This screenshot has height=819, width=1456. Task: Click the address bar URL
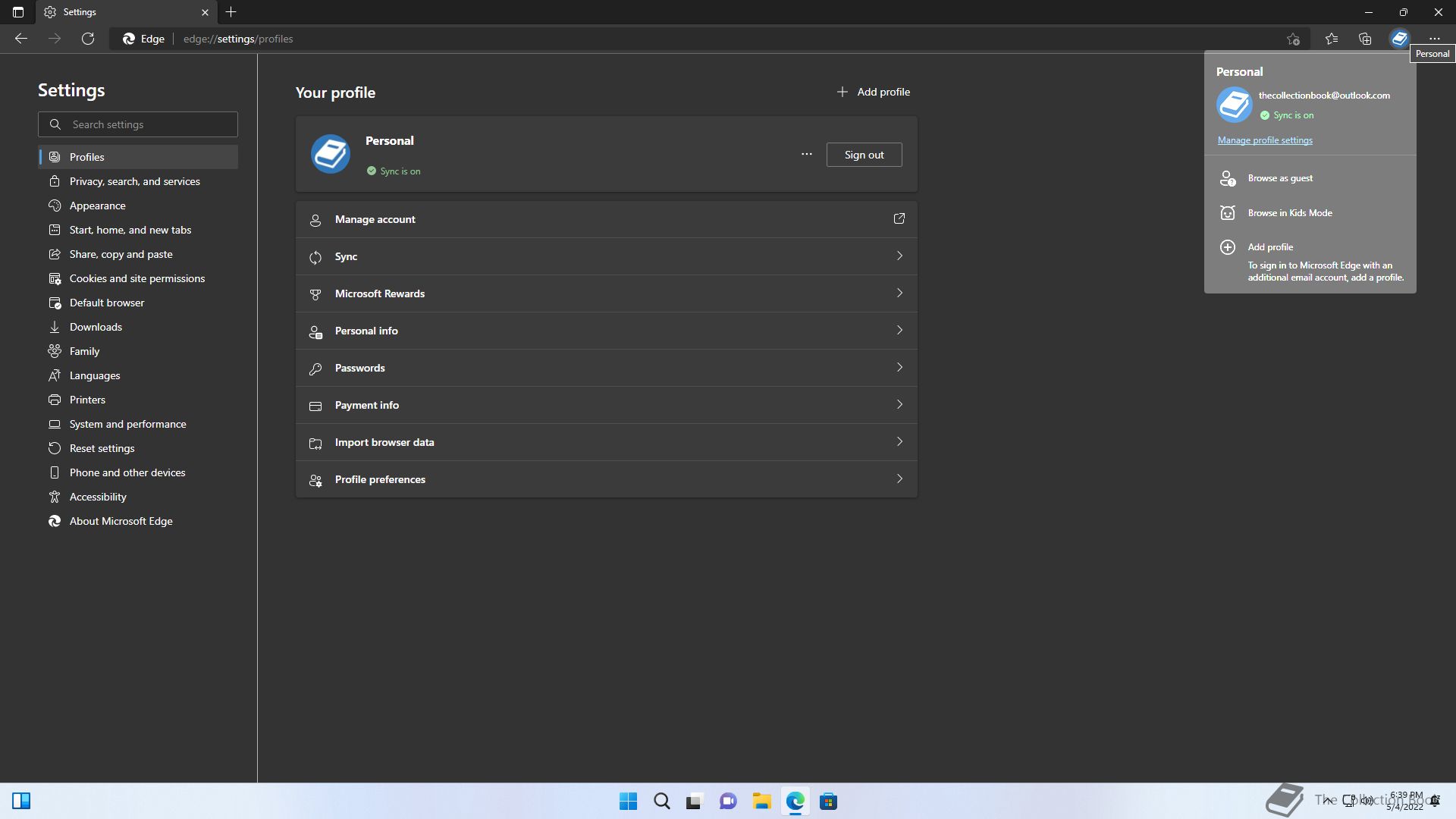(x=238, y=39)
